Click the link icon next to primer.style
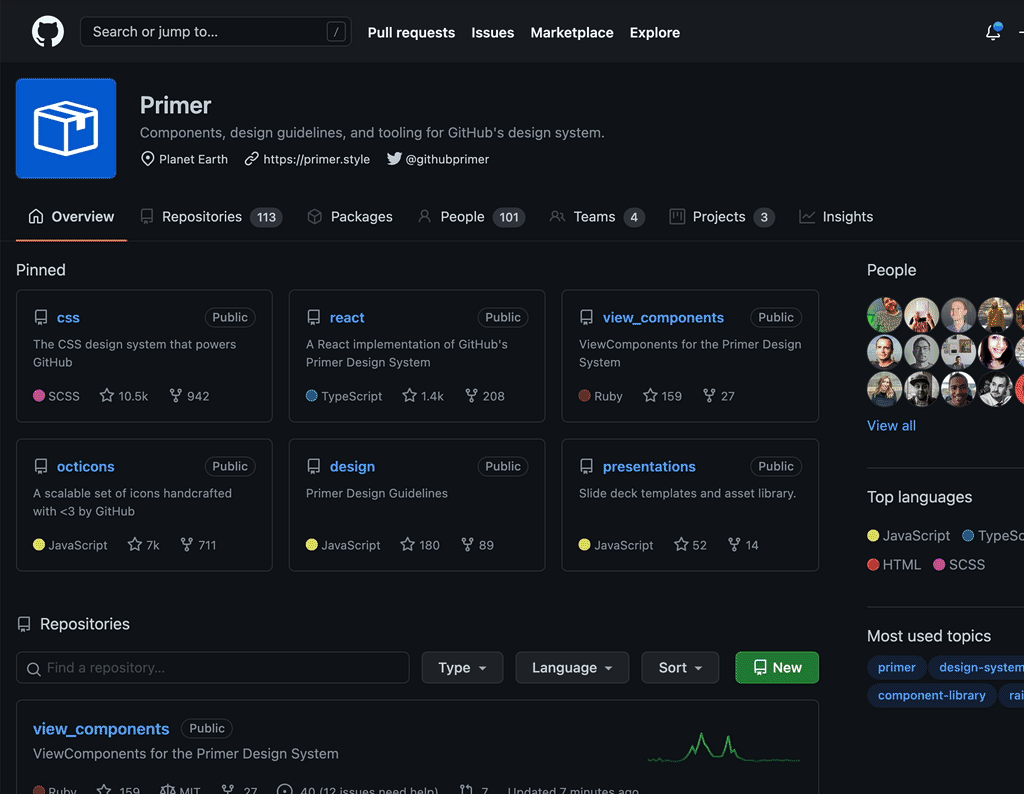Image resolution: width=1024 pixels, height=794 pixels. (x=251, y=159)
